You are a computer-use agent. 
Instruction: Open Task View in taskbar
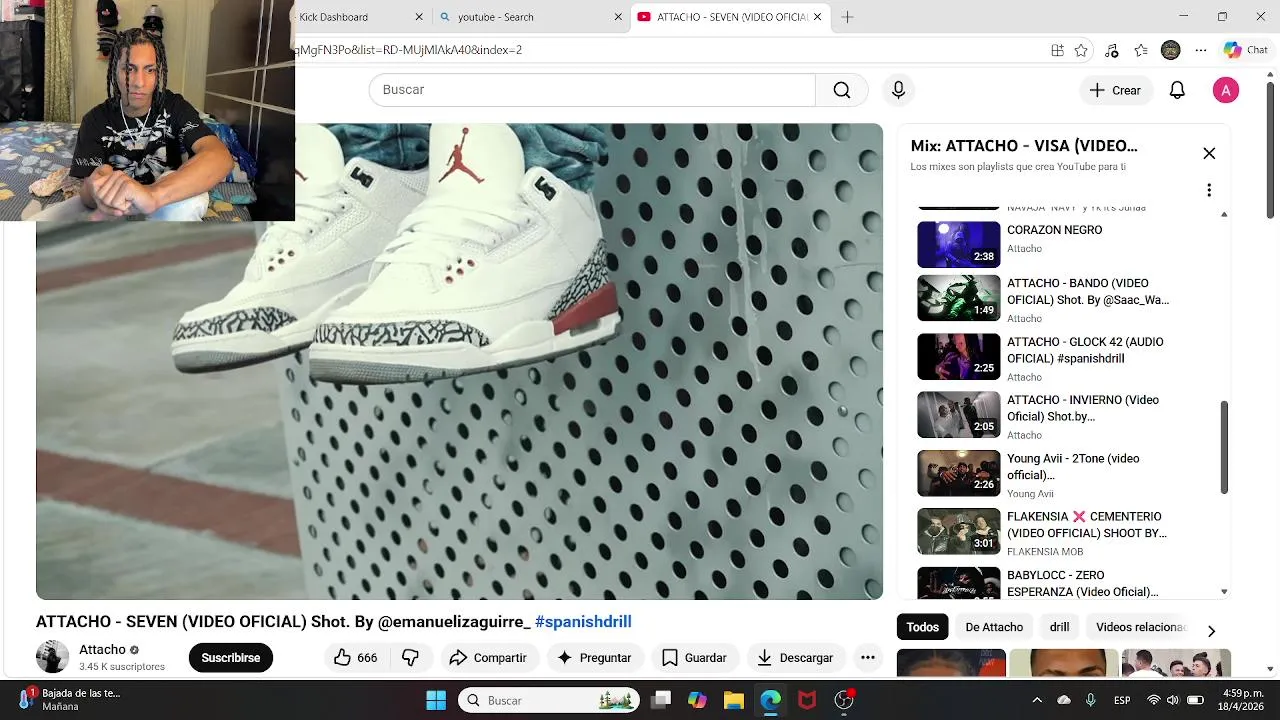pos(661,700)
